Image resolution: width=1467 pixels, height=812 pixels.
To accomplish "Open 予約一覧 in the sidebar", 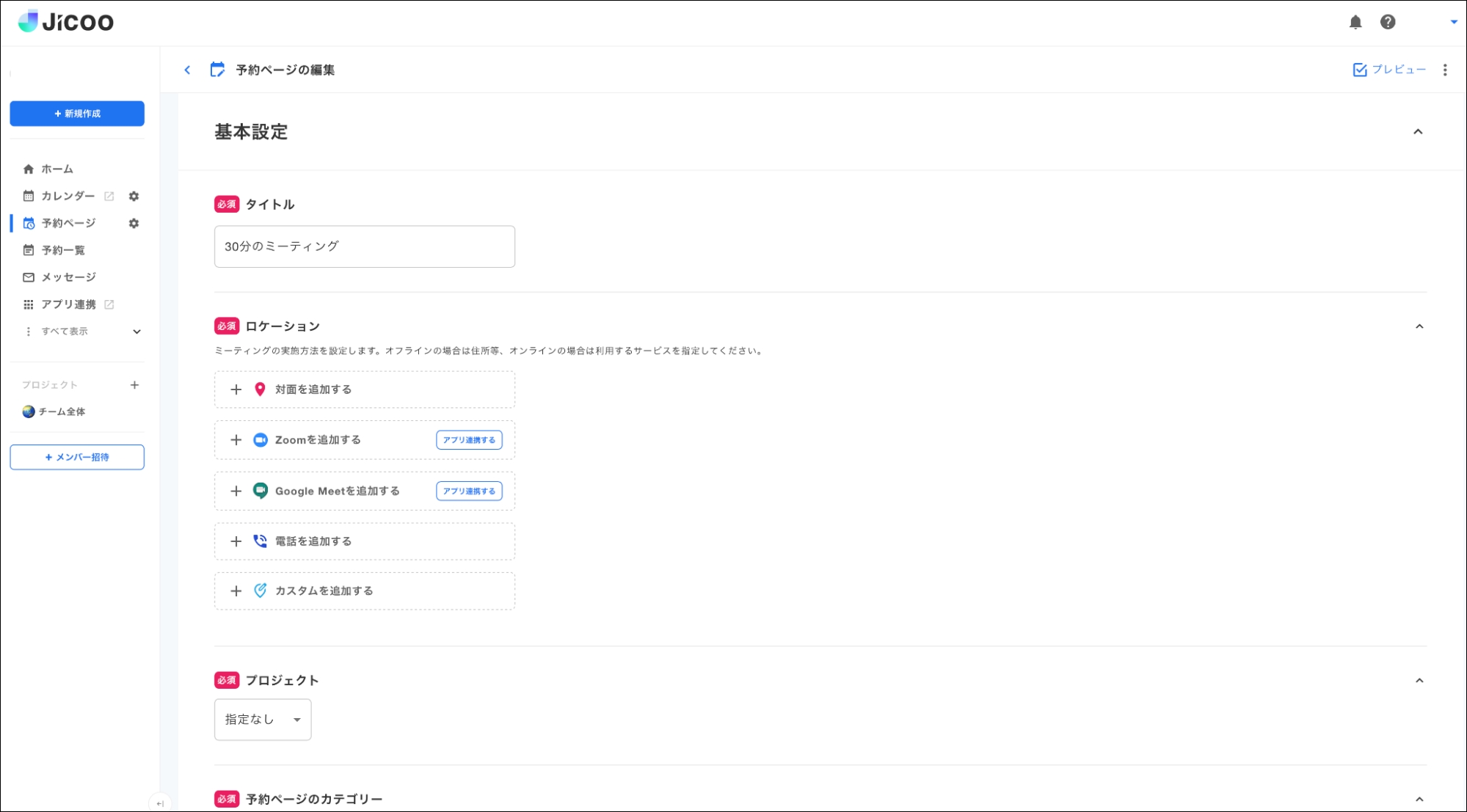I will pyautogui.click(x=62, y=250).
